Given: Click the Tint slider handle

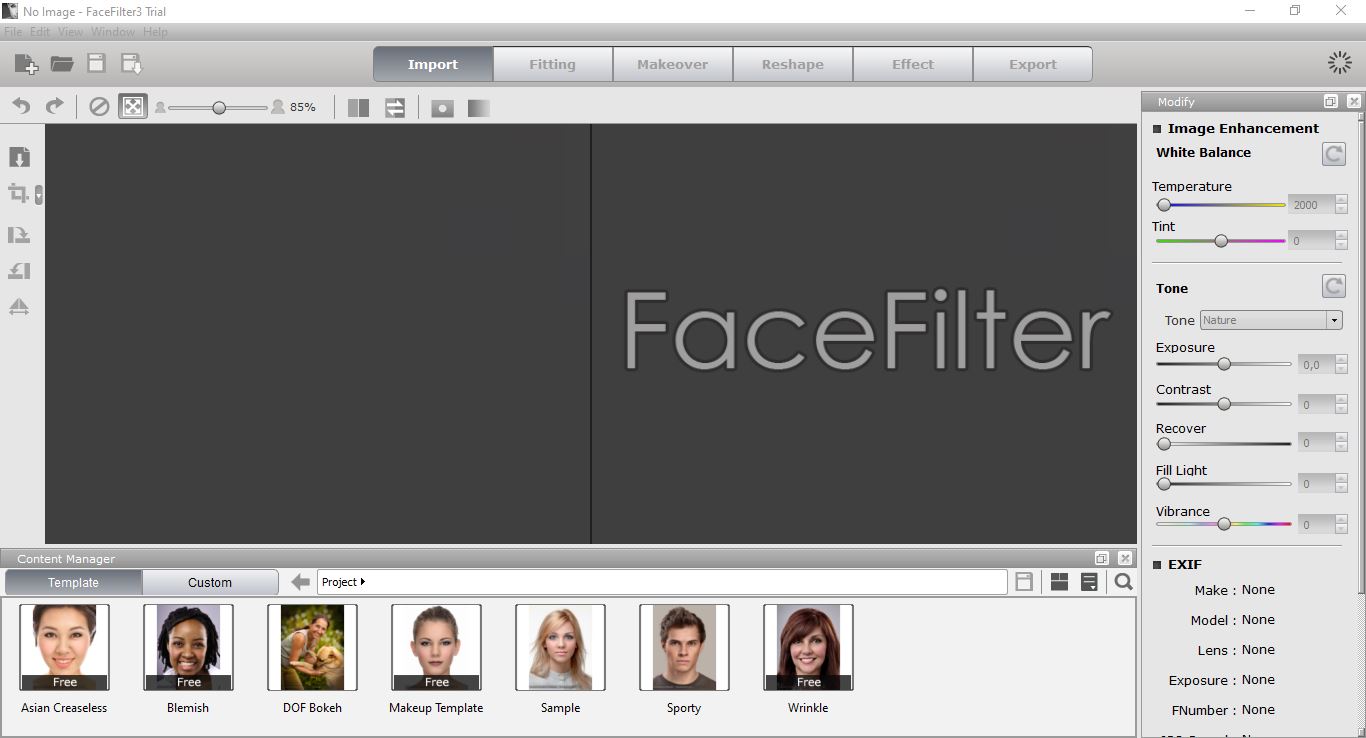Looking at the screenshot, I should (x=1221, y=241).
